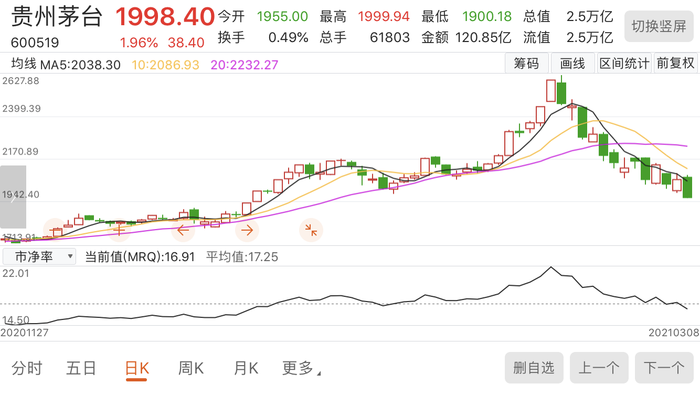The width and height of the screenshot is (700, 394).
Task: Toggle the 筹码 chip distribution view
Action: point(526,63)
